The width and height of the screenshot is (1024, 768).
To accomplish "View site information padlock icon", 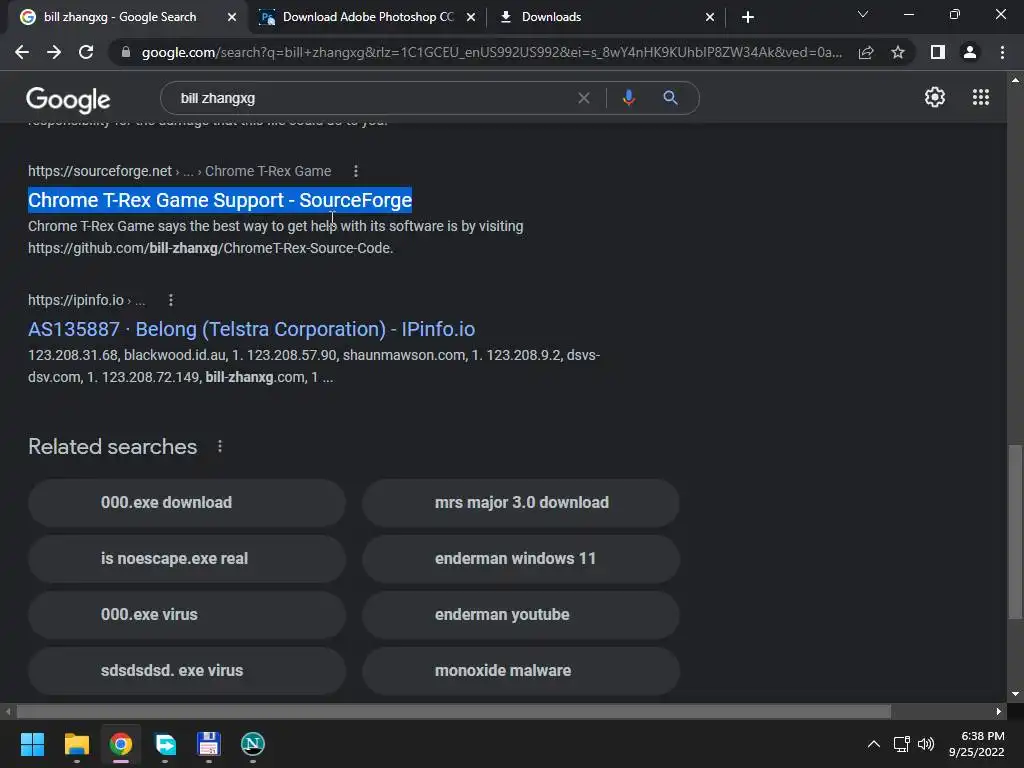I will [126, 52].
